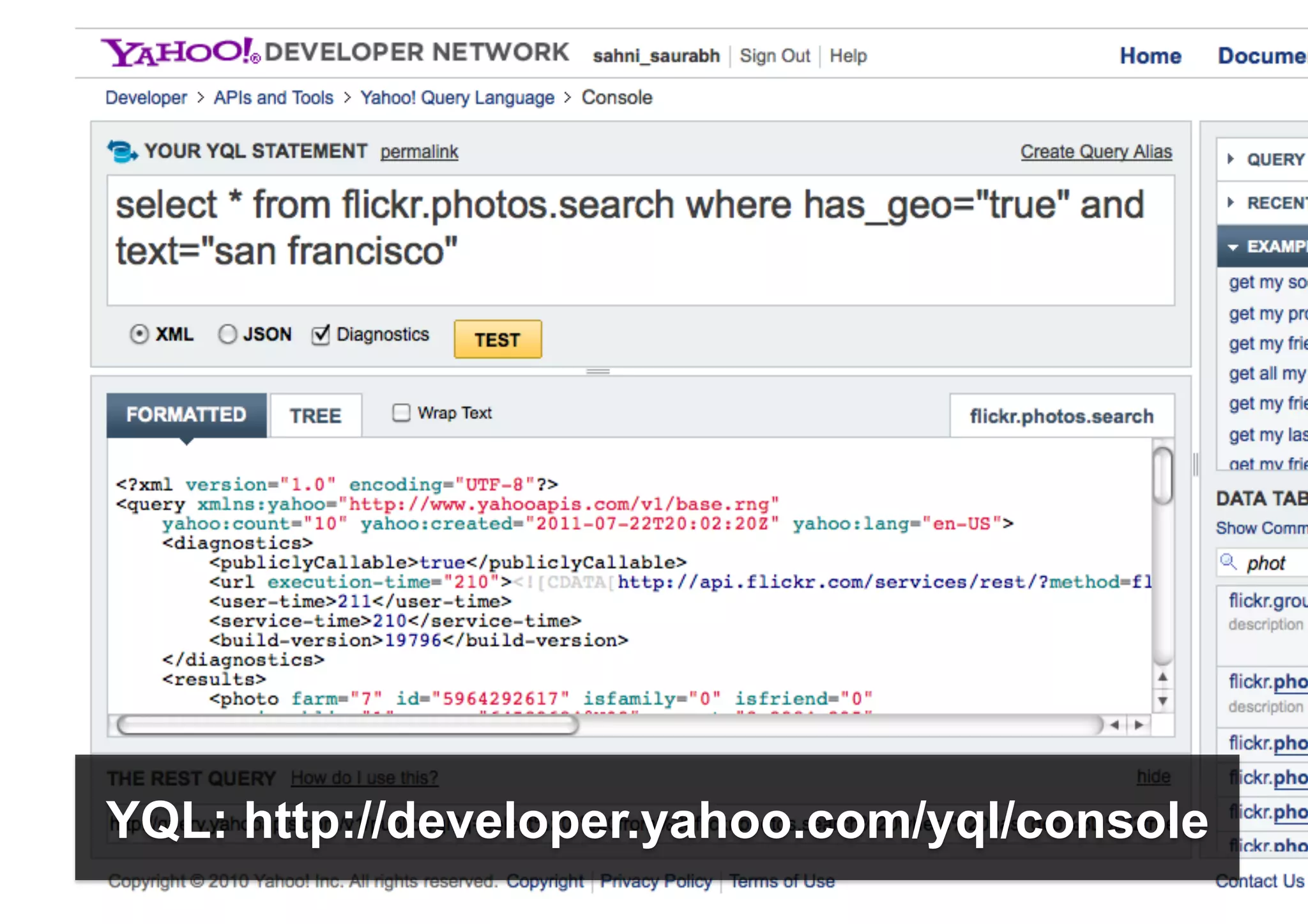Click the Console breadcrumb text
The width and height of the screenshot is (1308, 924).
point(617,98)
